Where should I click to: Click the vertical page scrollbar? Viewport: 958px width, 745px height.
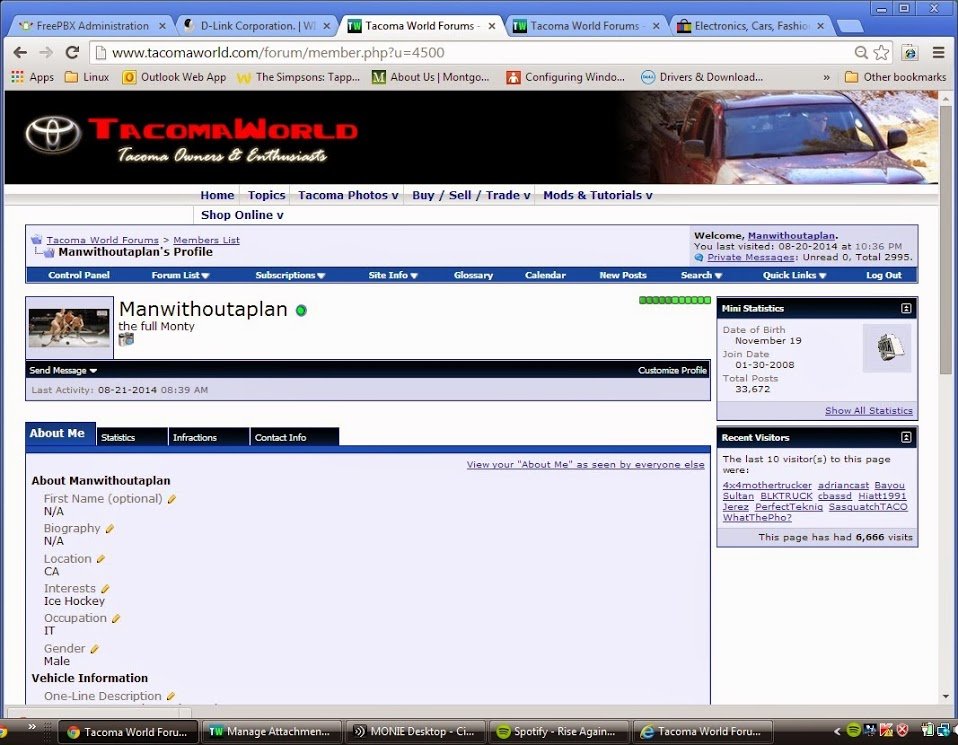(946, 238)
